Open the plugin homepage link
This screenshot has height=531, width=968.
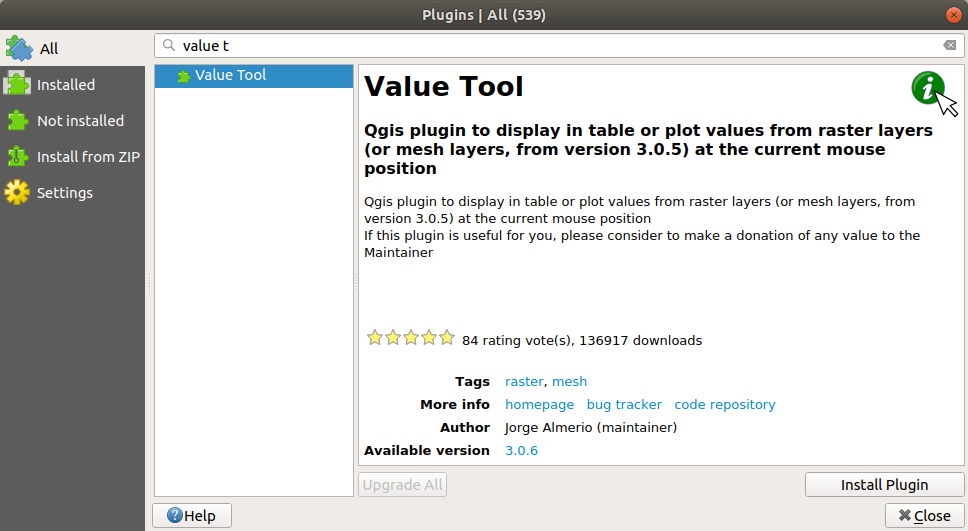pos(539,405)
